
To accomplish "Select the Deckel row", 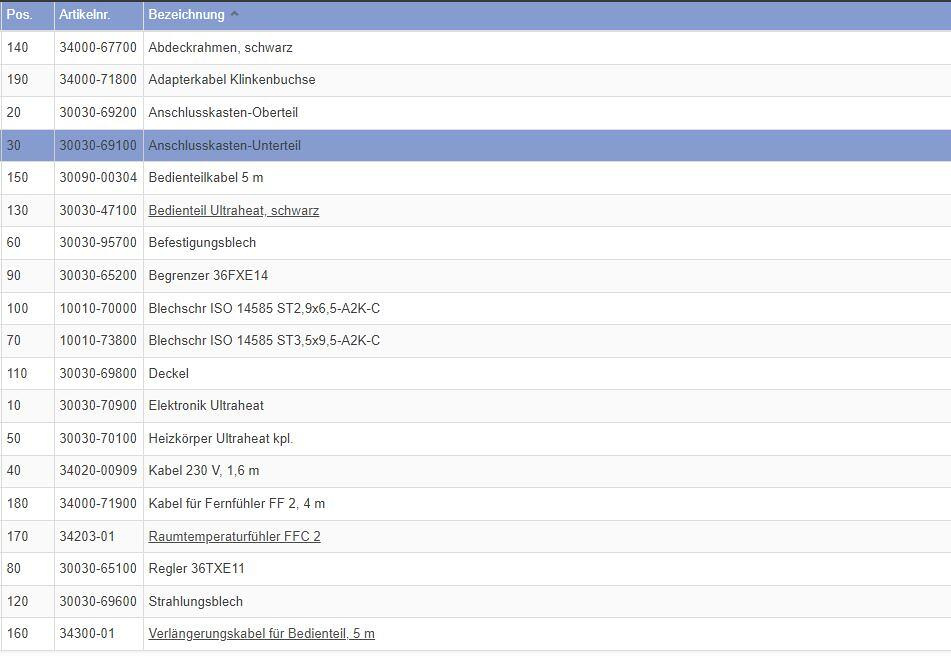I will [168, 374].
